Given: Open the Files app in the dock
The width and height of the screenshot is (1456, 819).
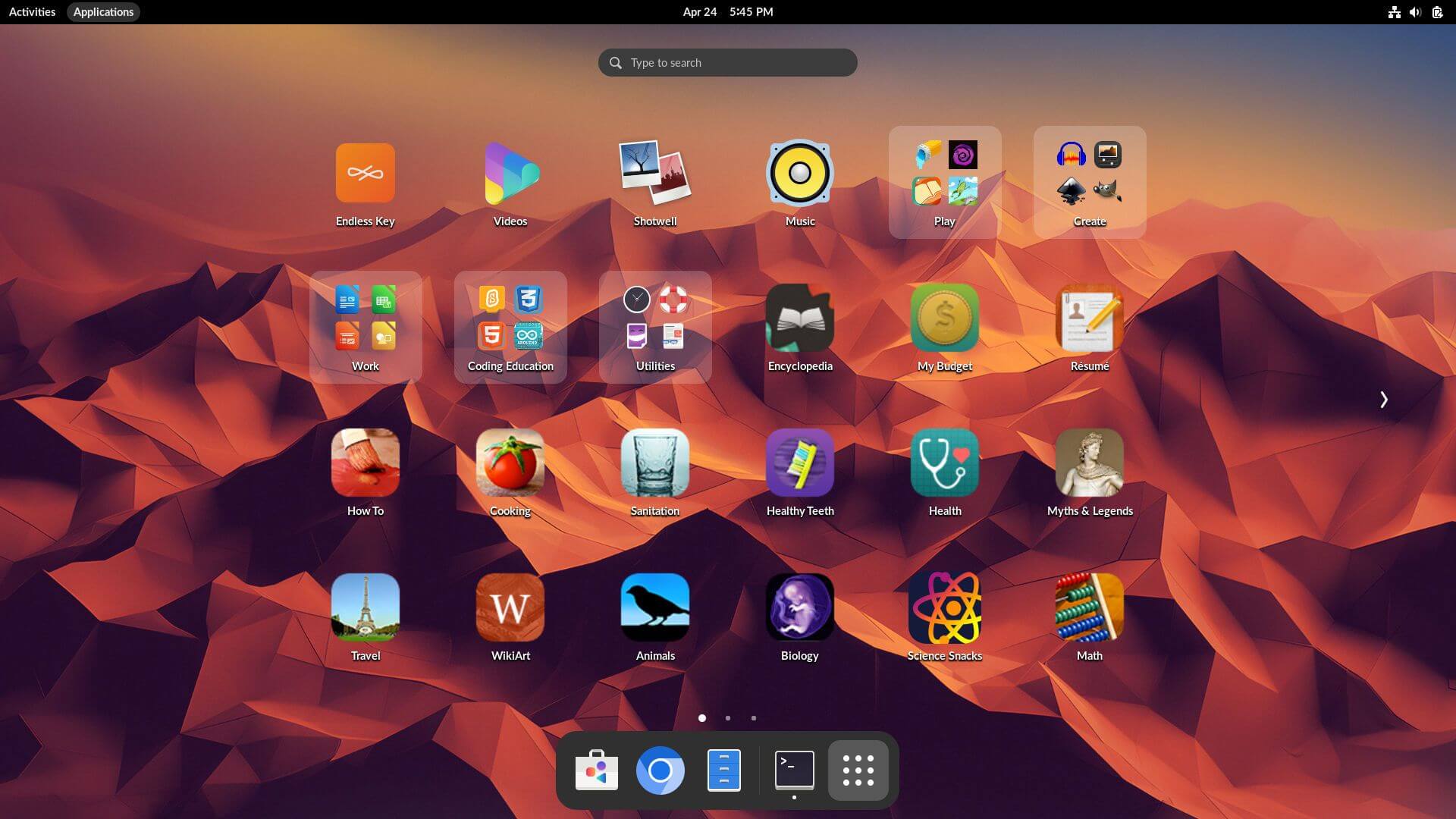Looking at the screenshot, I should tap(724, 770).
